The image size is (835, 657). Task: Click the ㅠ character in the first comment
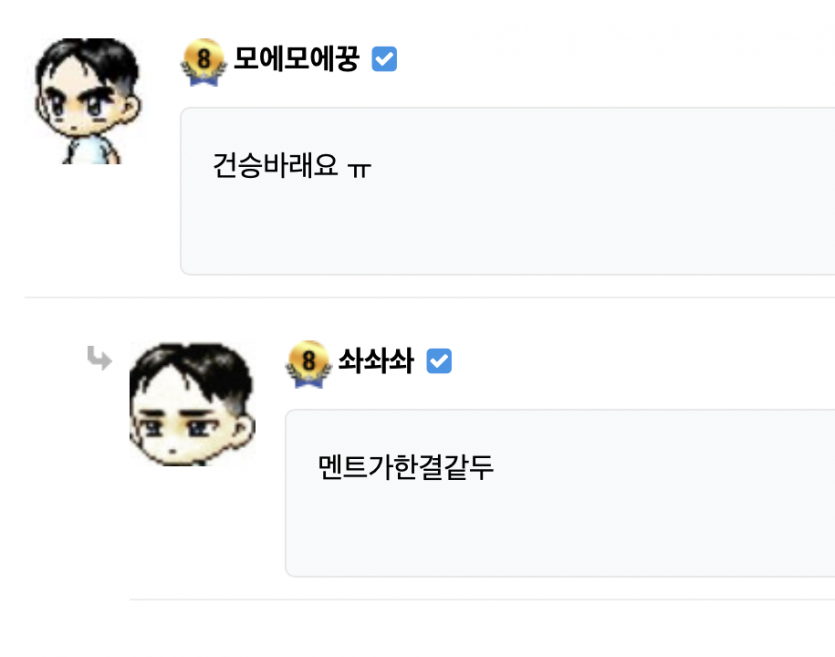tap(359, 167)
